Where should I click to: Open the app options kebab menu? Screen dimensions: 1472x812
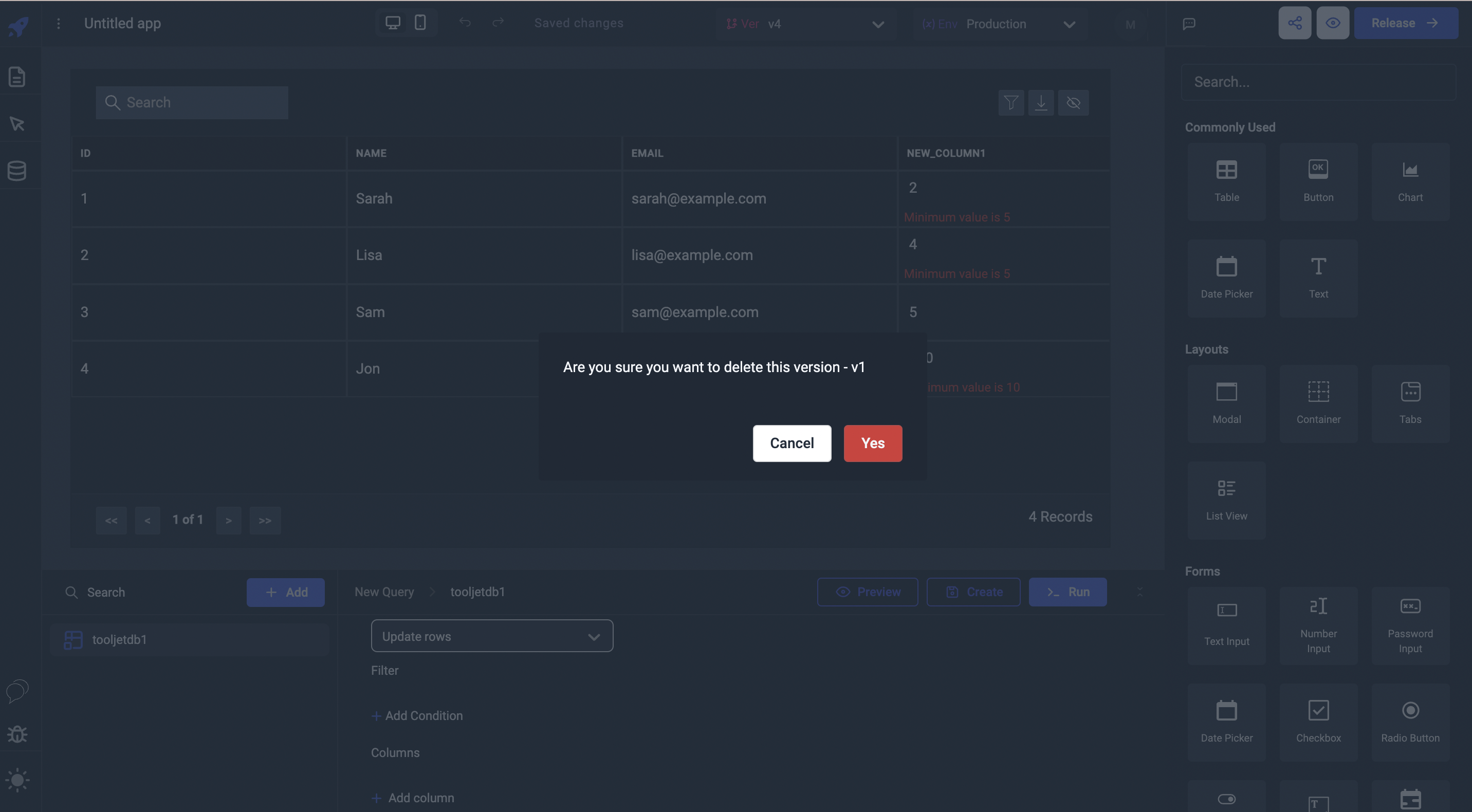pos(58,24)
